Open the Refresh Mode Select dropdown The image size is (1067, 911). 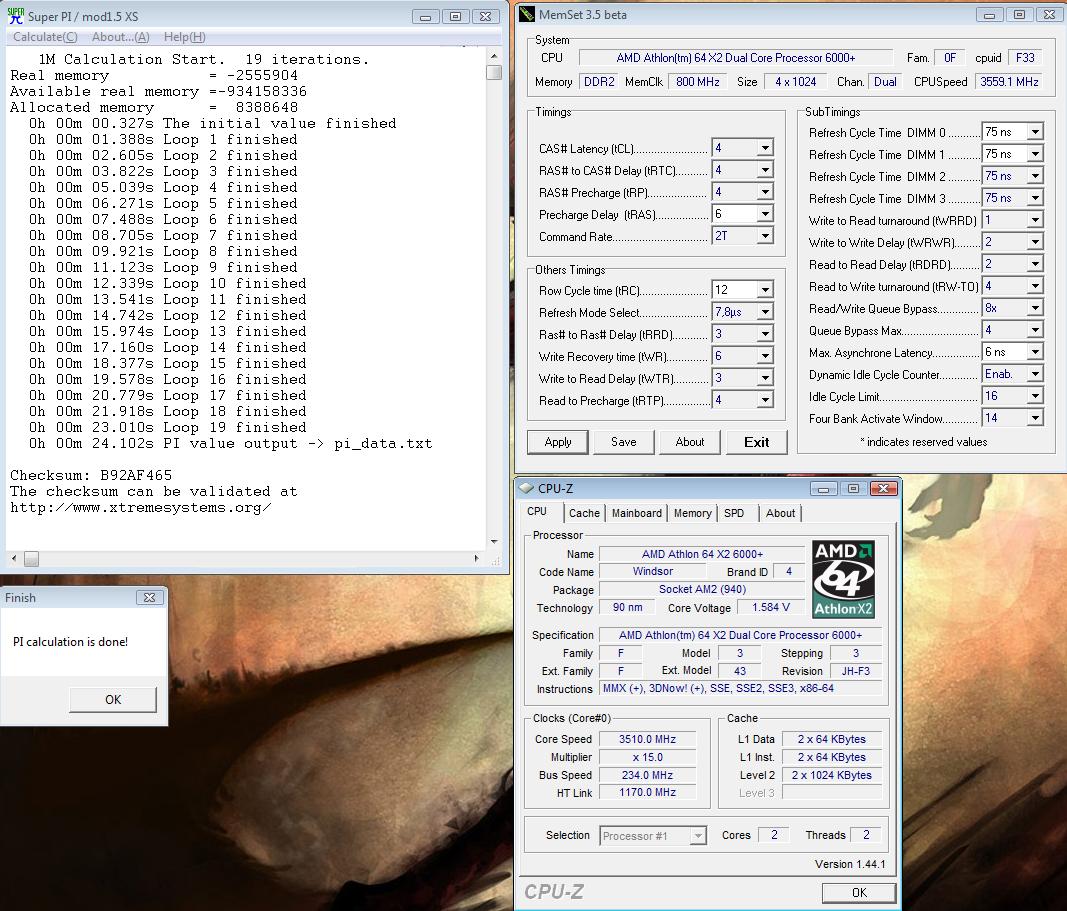pyautogui.click(x=765, y=312)
